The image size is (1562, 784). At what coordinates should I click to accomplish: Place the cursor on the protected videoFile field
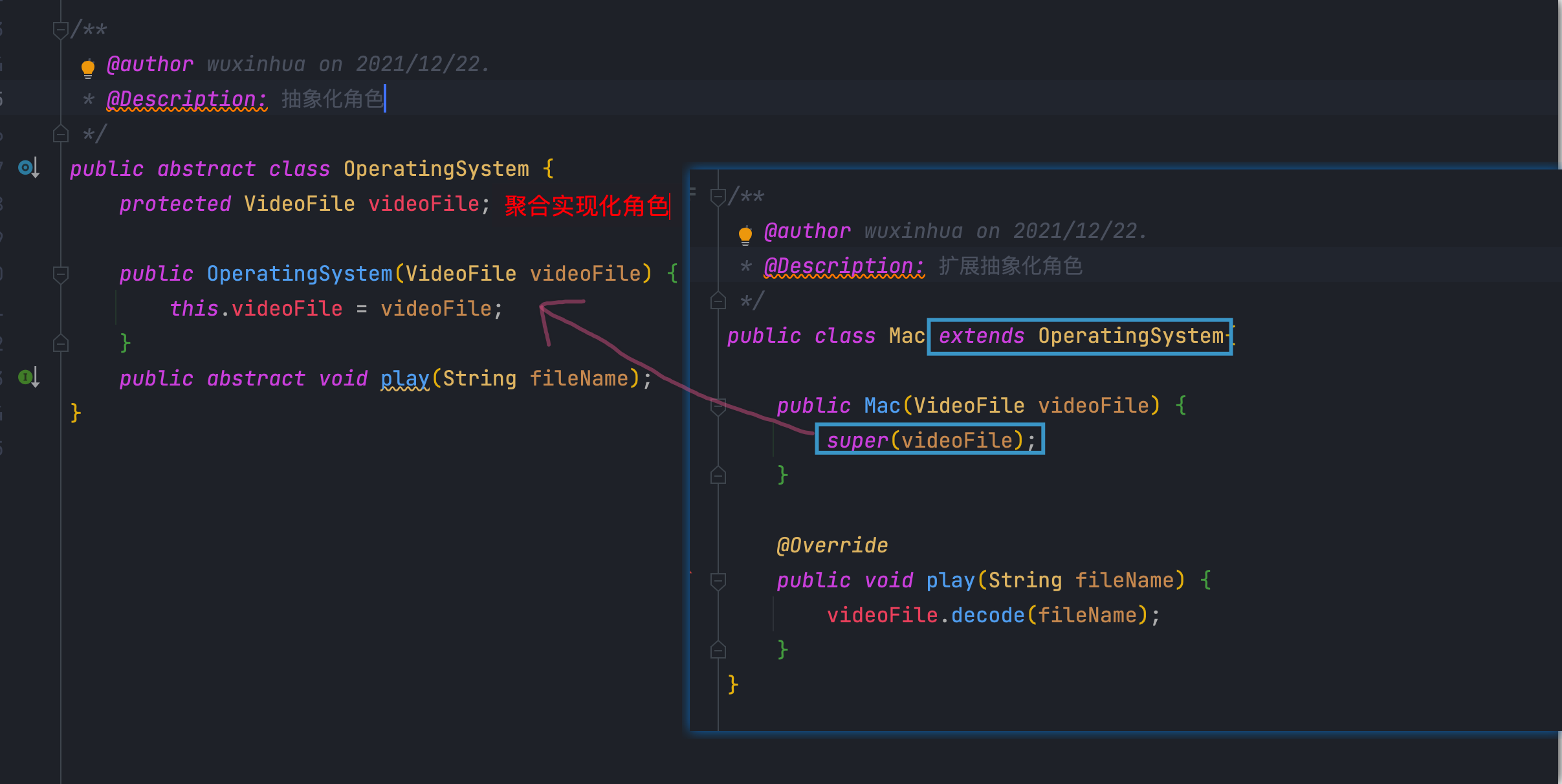coord(423,204)
